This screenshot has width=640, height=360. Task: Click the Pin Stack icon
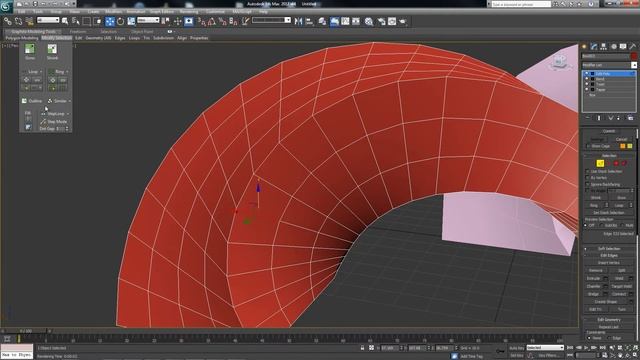point(588,118)
